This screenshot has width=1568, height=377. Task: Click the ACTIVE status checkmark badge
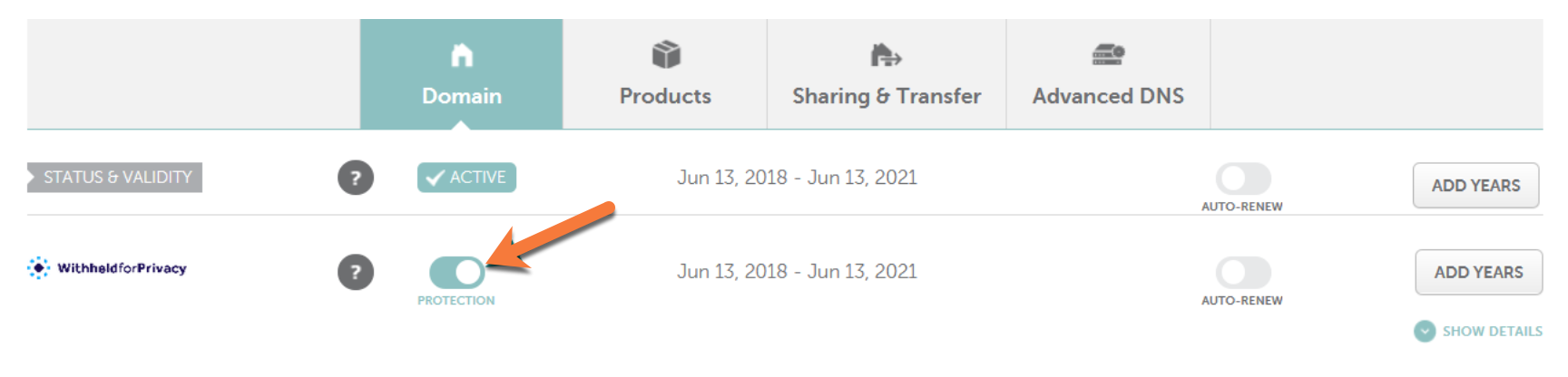(x=466, y=178)
